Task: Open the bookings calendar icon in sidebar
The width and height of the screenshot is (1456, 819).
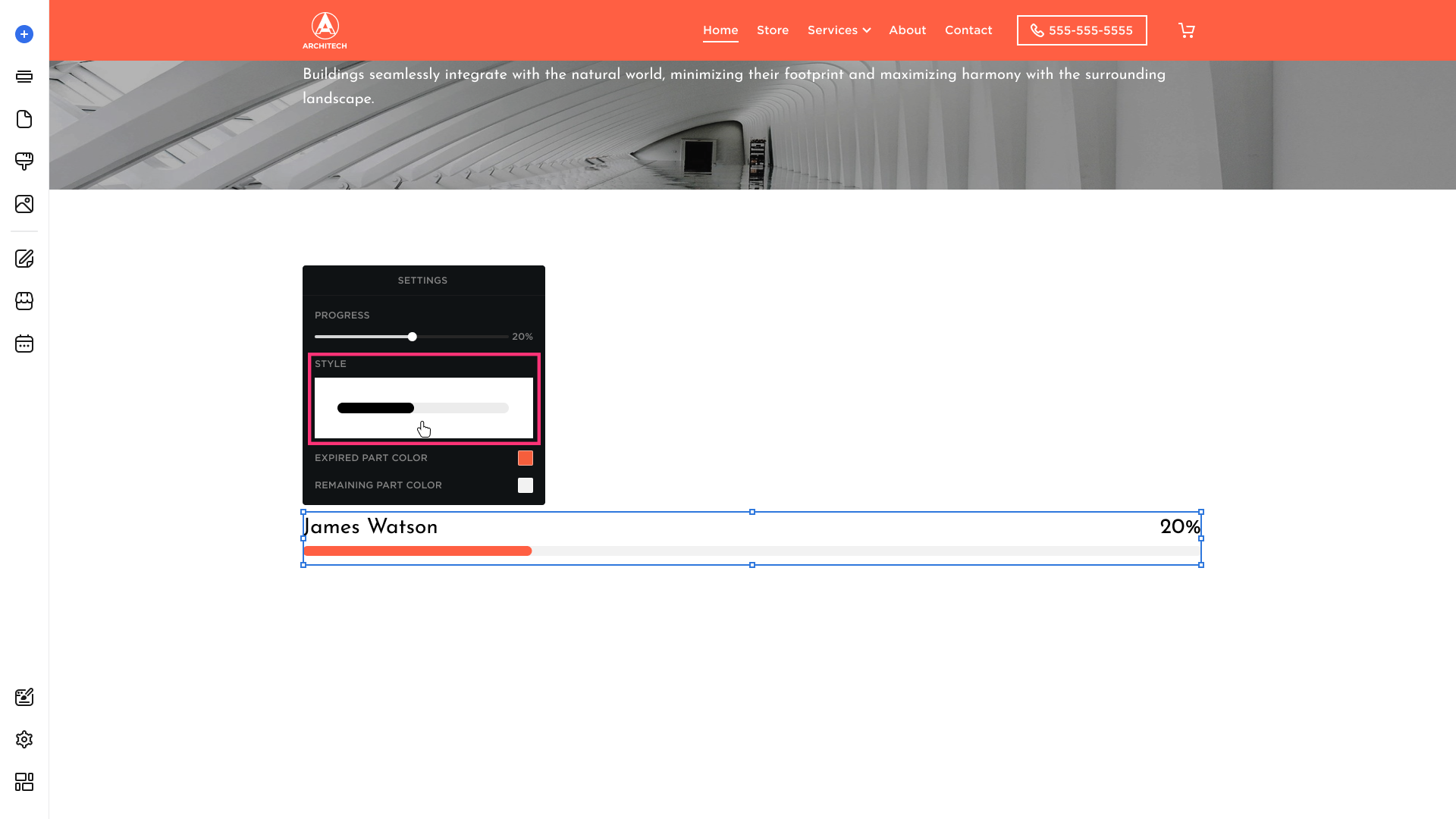Action: tap(24, 344)
